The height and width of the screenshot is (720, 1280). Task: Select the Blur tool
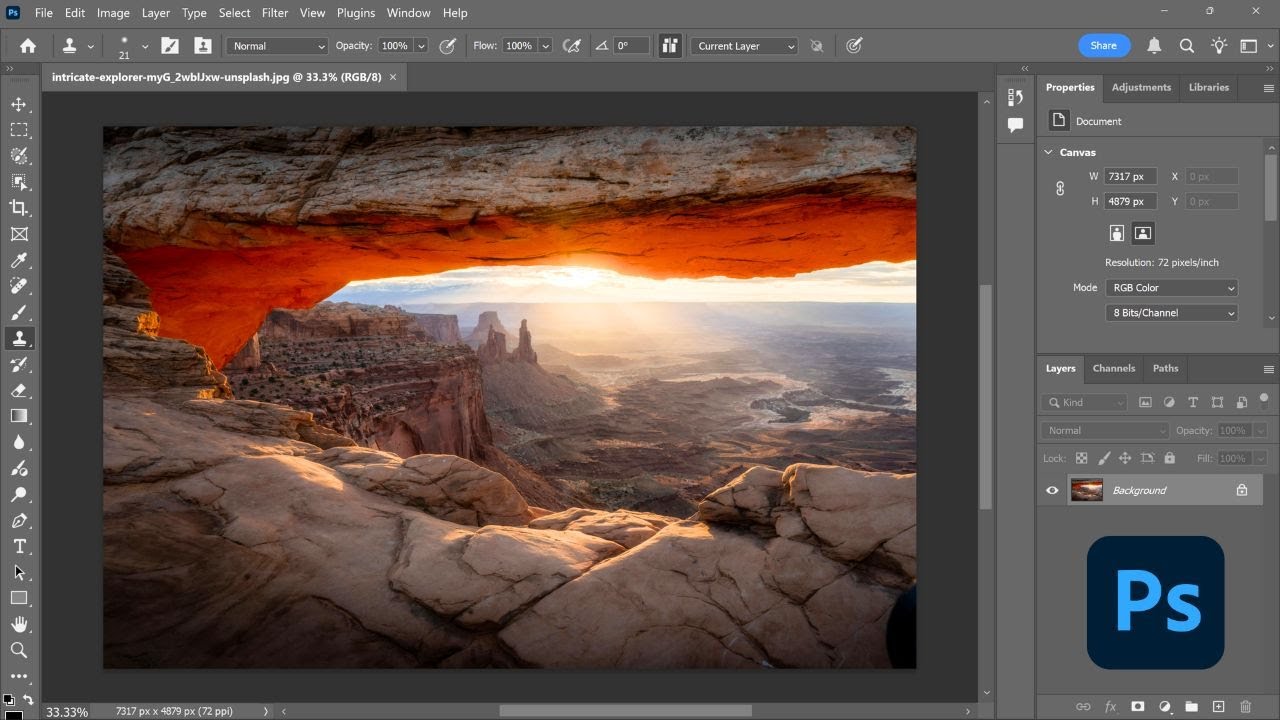coord(19,442)
